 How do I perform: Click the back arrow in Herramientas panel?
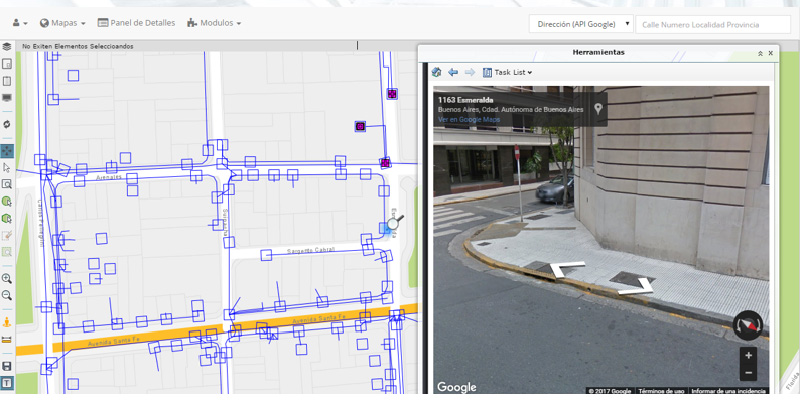(x=453, y=72)
